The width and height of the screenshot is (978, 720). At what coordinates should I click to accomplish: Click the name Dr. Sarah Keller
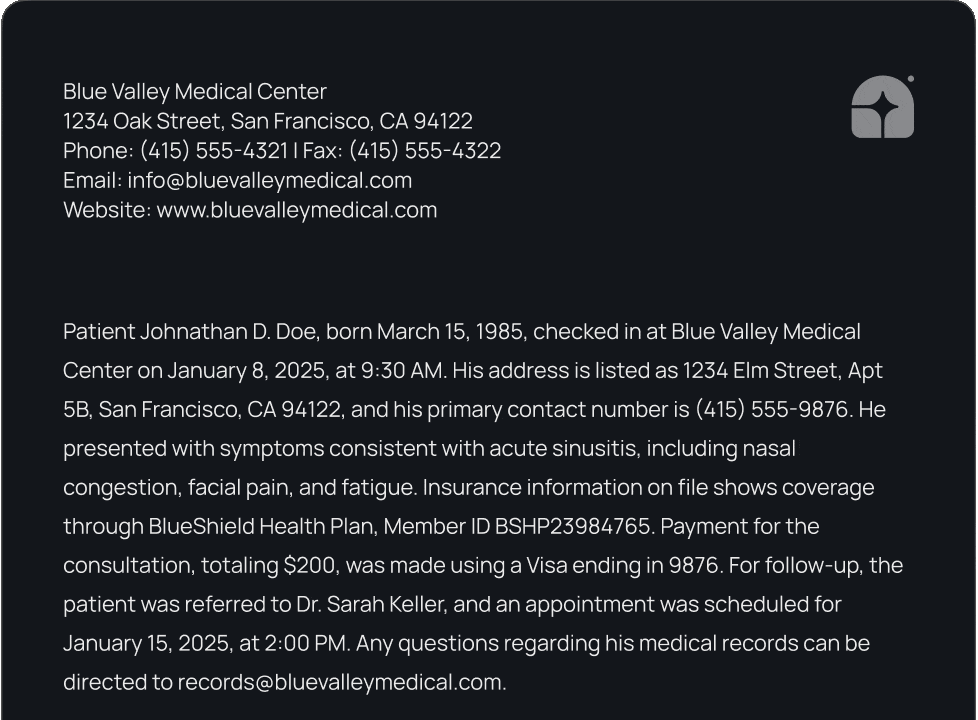pyautogui.click(x=371, y=604)
